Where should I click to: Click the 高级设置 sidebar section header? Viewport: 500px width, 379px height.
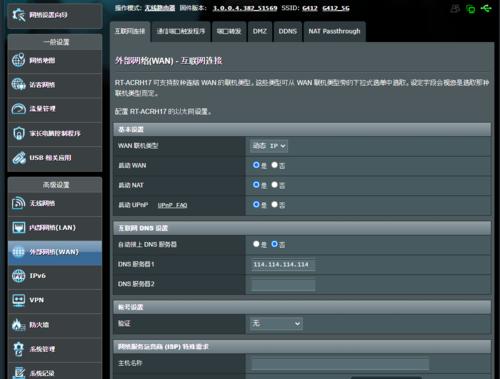click(55, 185)
